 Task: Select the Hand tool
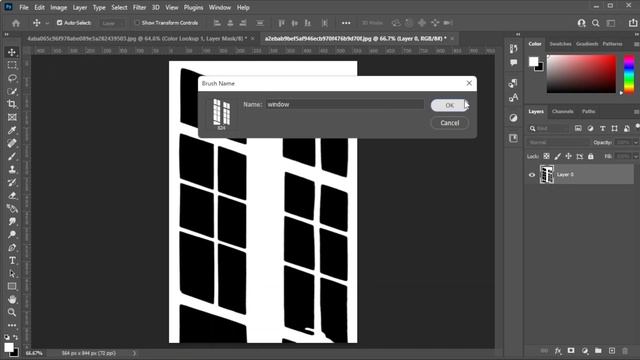12,300
